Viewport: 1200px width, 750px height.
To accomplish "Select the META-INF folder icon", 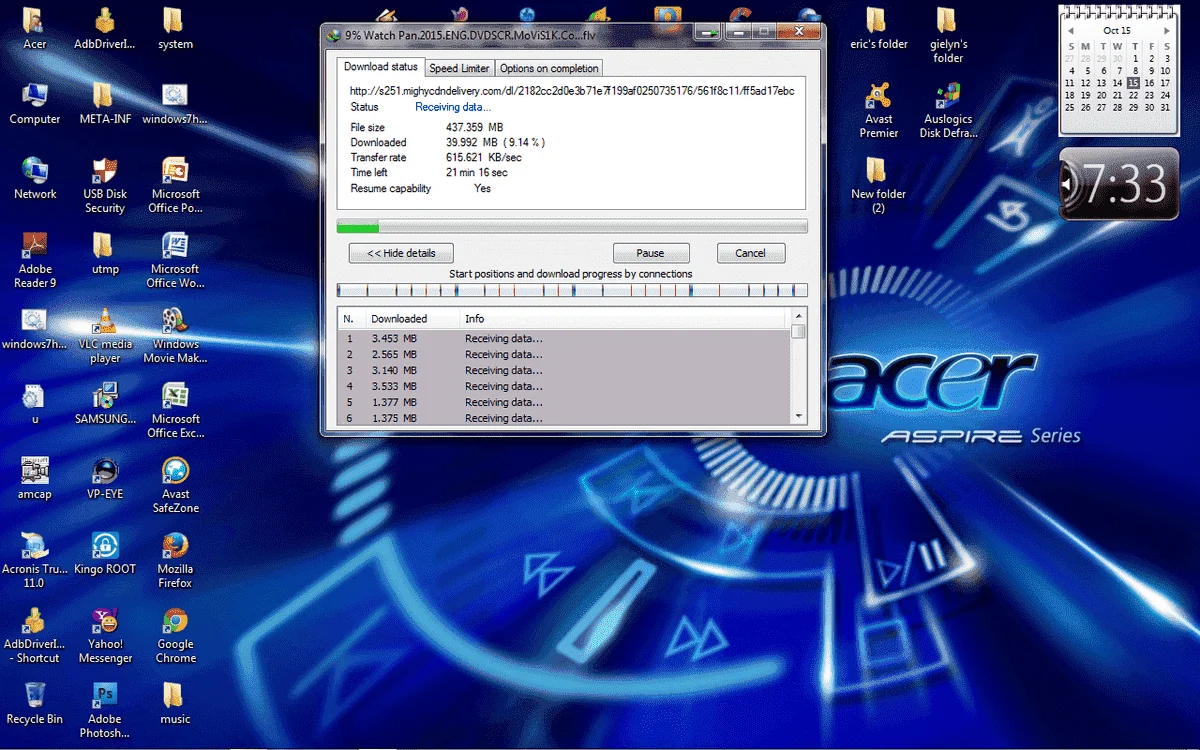I will tap(104, 103).
